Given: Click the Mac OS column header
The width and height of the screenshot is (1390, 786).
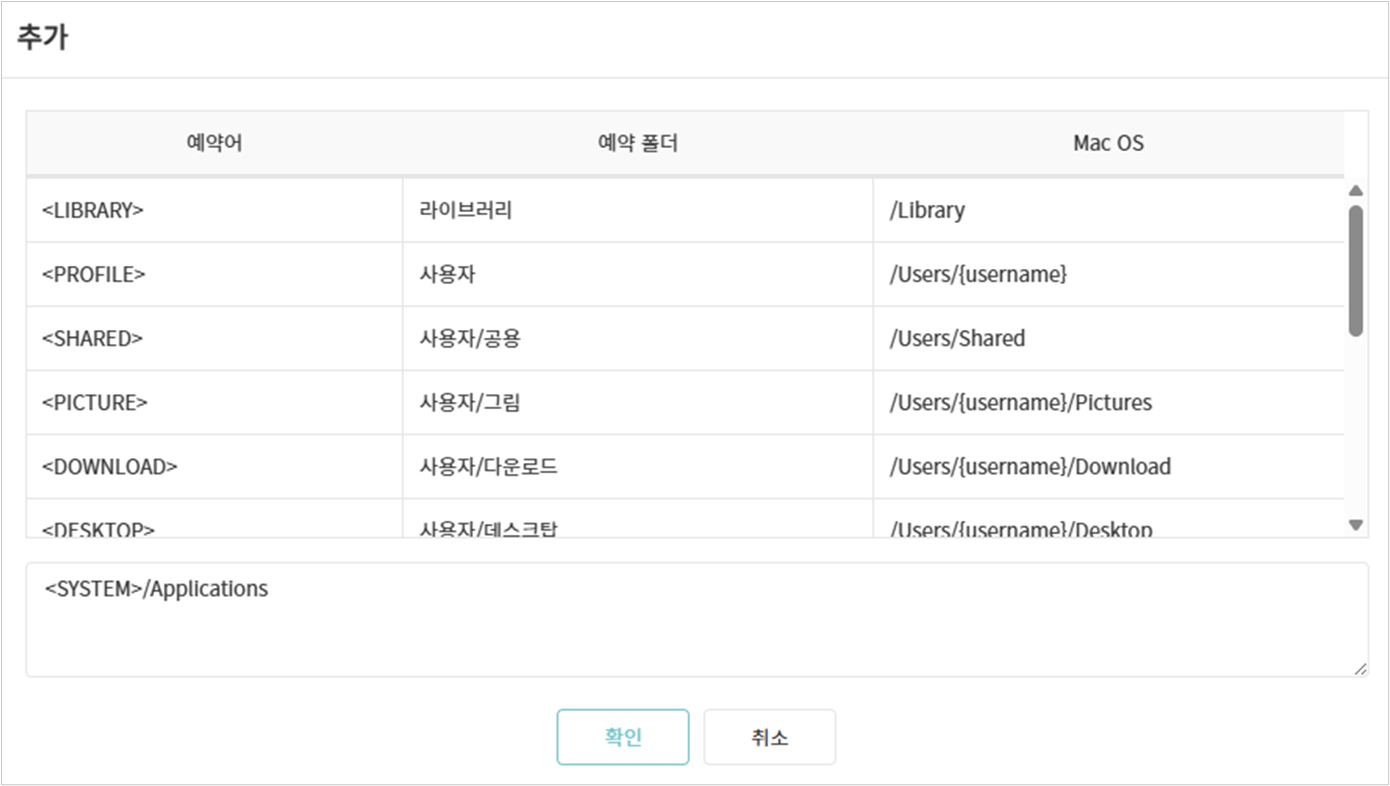Looking at the screenshot, I should [x=1108, y=143].
